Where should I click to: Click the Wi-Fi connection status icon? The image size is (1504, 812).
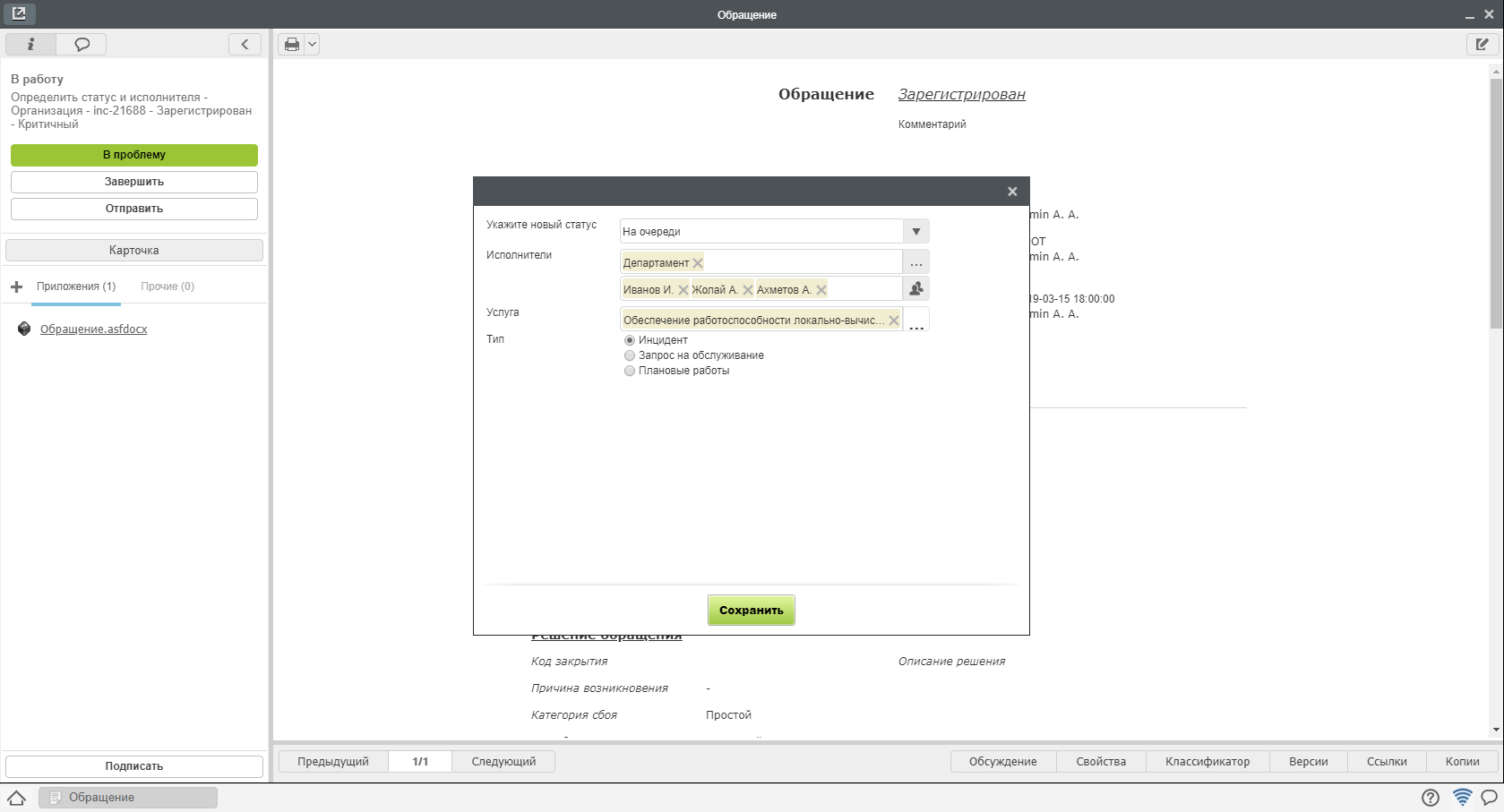[1462, 797]
